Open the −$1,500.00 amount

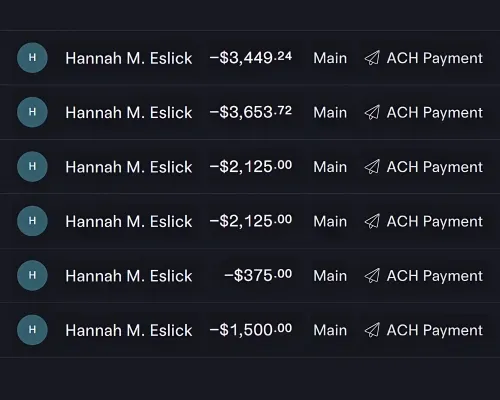[x=251, y=330]
